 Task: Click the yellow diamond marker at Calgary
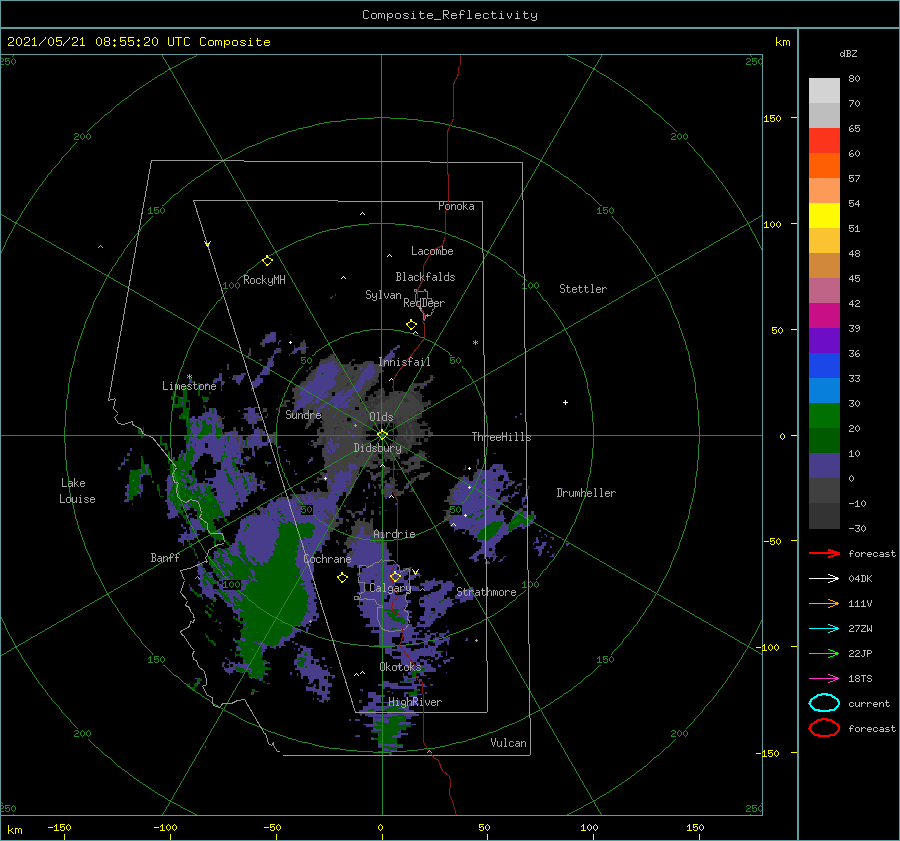tap(395, 576)
